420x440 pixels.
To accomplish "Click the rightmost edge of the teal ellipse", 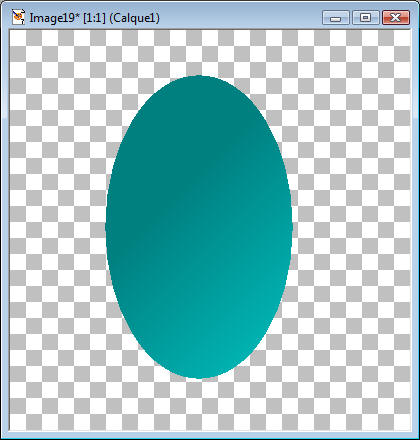I will (x=291, y=227).
